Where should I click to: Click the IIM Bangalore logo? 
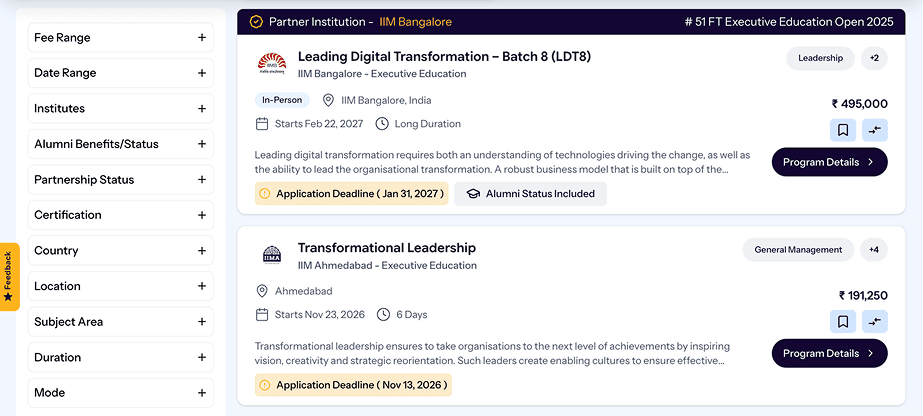pyautogui.click(x=272, y=64)
